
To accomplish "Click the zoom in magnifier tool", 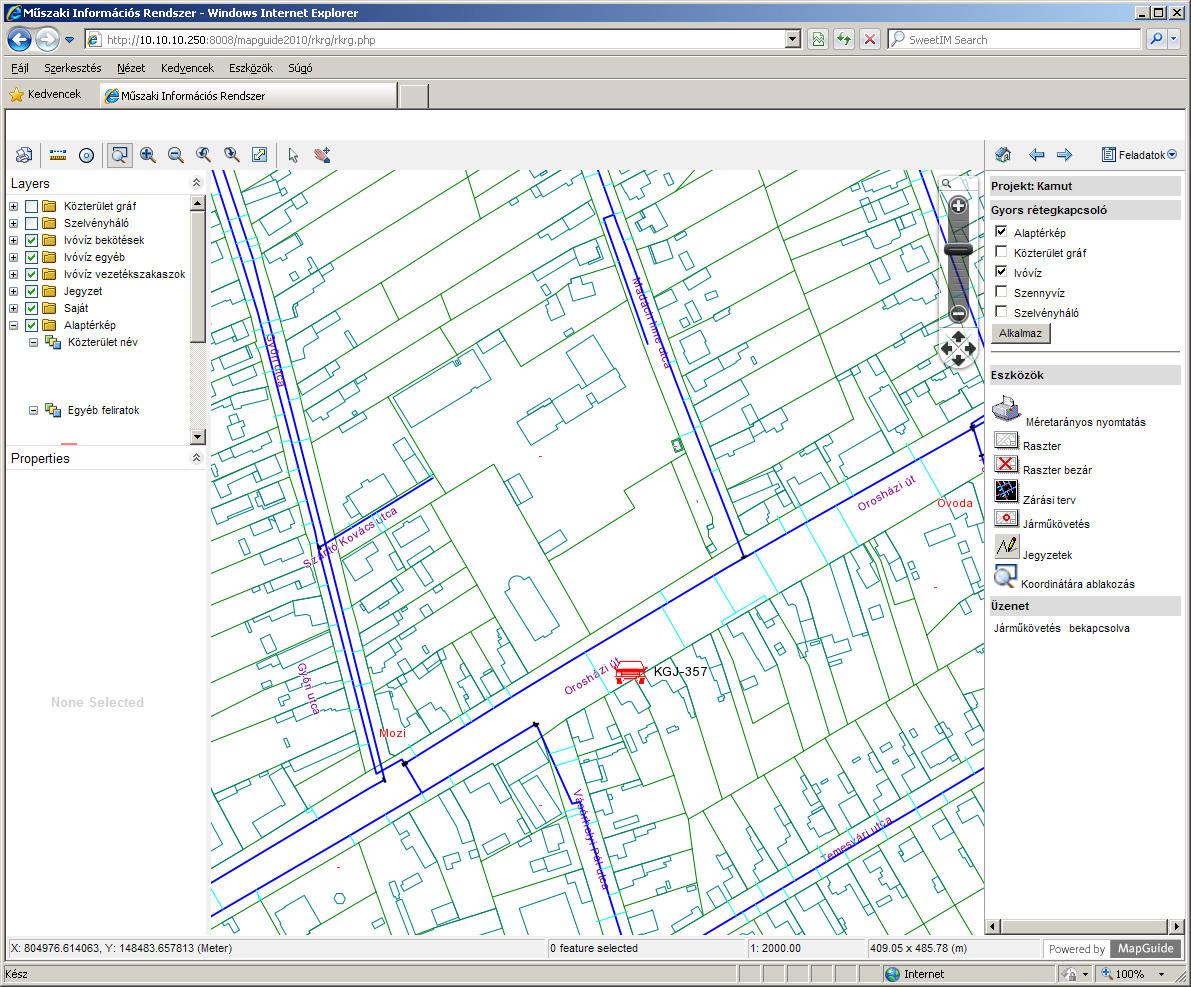I will [148, 155].
